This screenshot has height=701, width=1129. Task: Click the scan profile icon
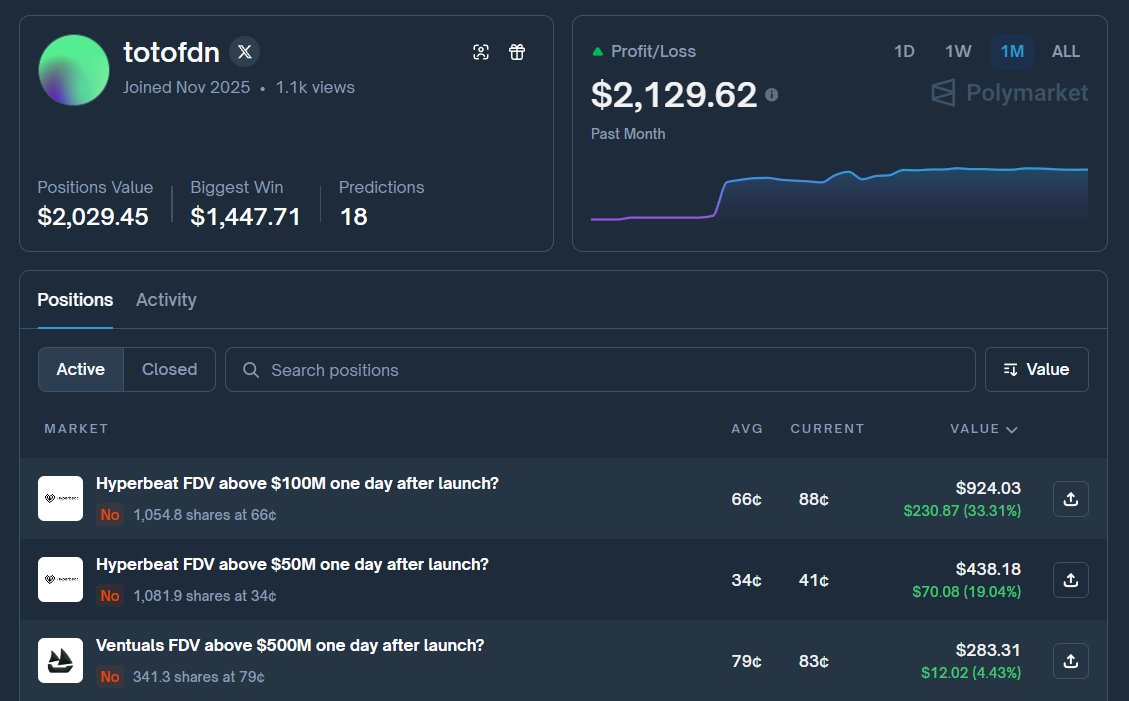pos(481,52)
